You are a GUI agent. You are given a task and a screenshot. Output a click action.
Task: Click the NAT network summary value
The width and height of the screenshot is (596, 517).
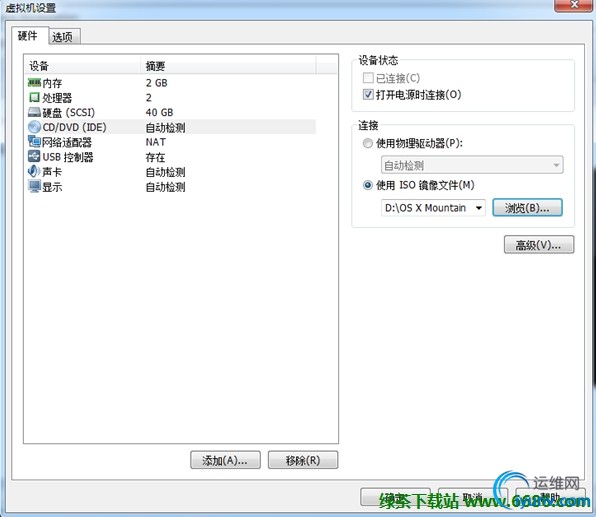click(x=156, y=142)
